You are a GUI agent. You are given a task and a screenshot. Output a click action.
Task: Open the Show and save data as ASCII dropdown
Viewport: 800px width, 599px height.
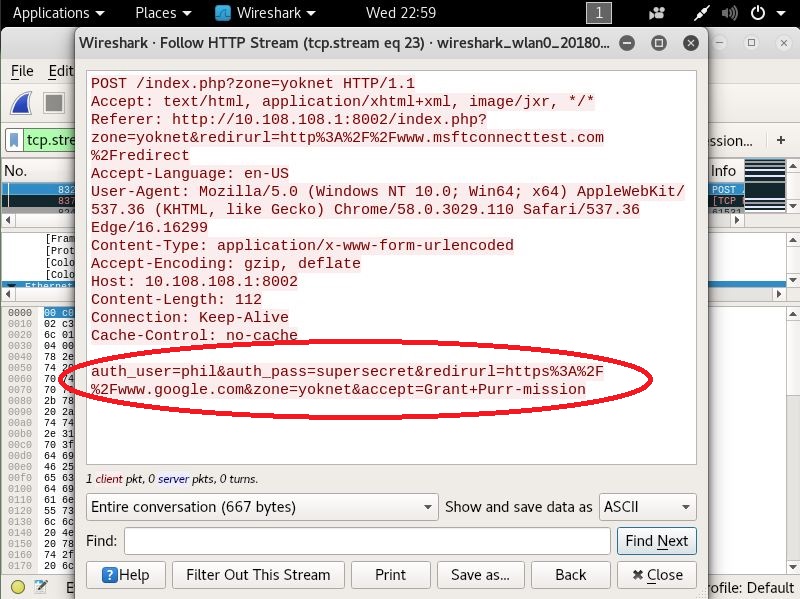(x=647, y=507)
